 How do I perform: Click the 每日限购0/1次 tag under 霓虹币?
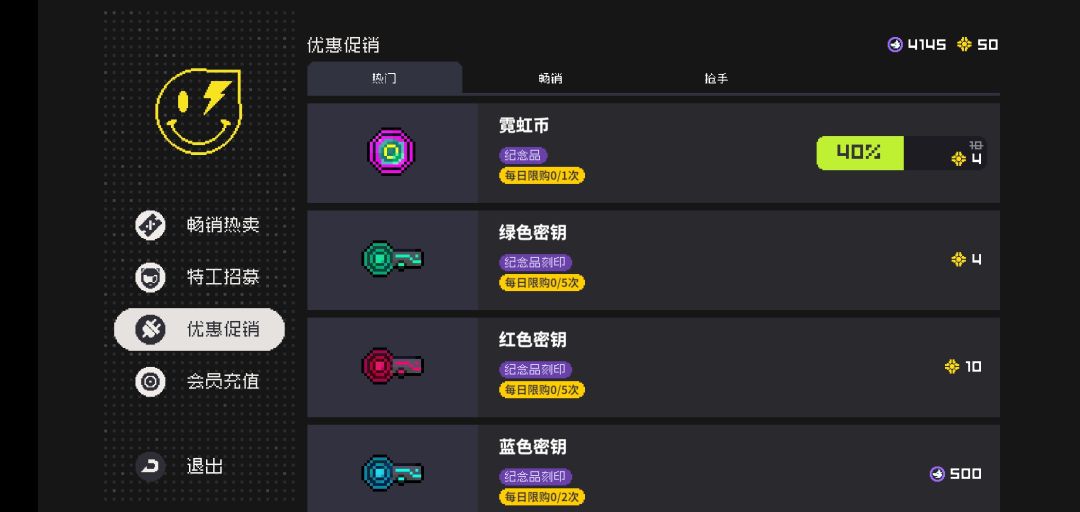[541, 175]
